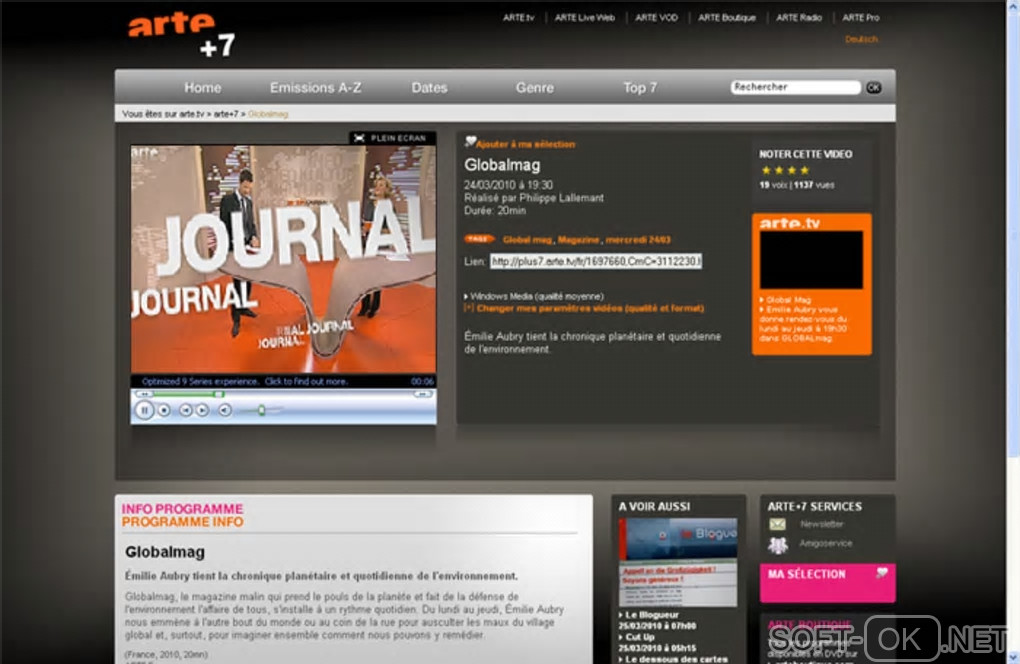Click the rewind button left of seek bar
Screen dimensions: 1020x664
coord(144,394)
